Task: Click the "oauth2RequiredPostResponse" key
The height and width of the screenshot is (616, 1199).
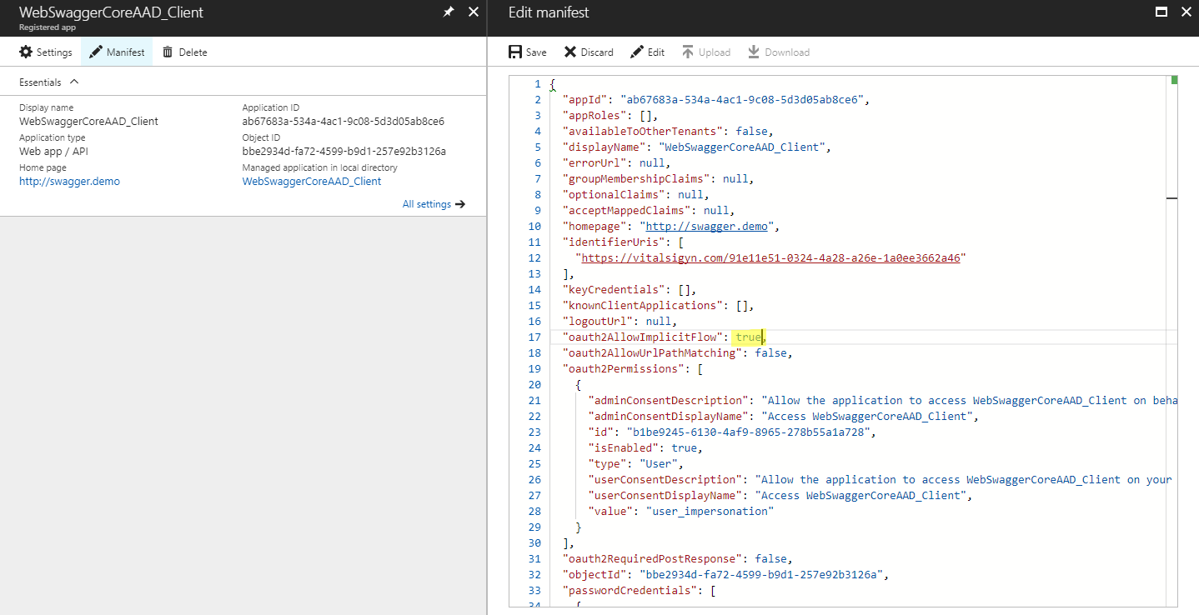Action: click(654, 559)
